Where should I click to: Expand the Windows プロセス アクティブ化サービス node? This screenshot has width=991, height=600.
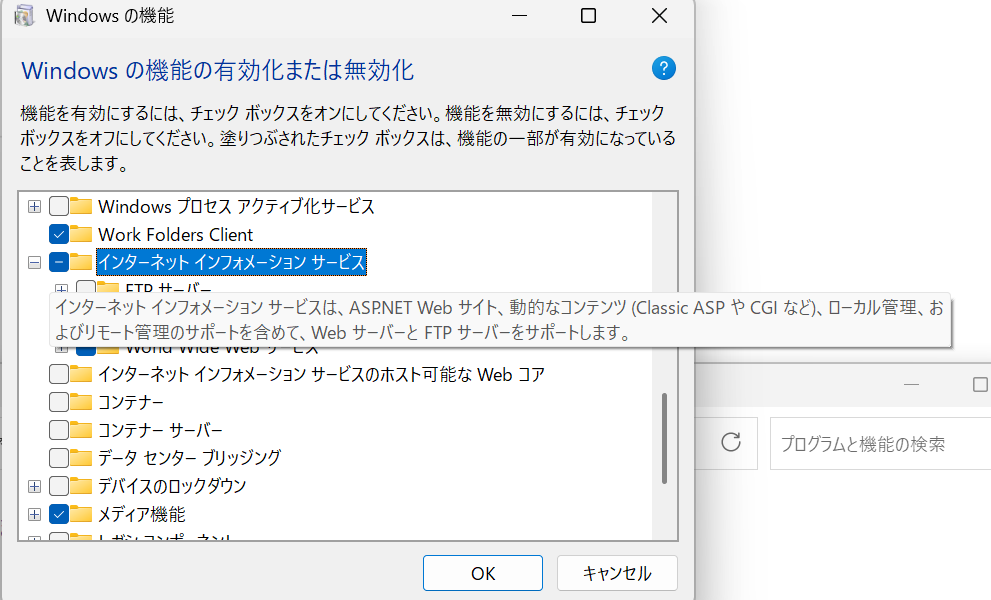[x=35, y=206]
